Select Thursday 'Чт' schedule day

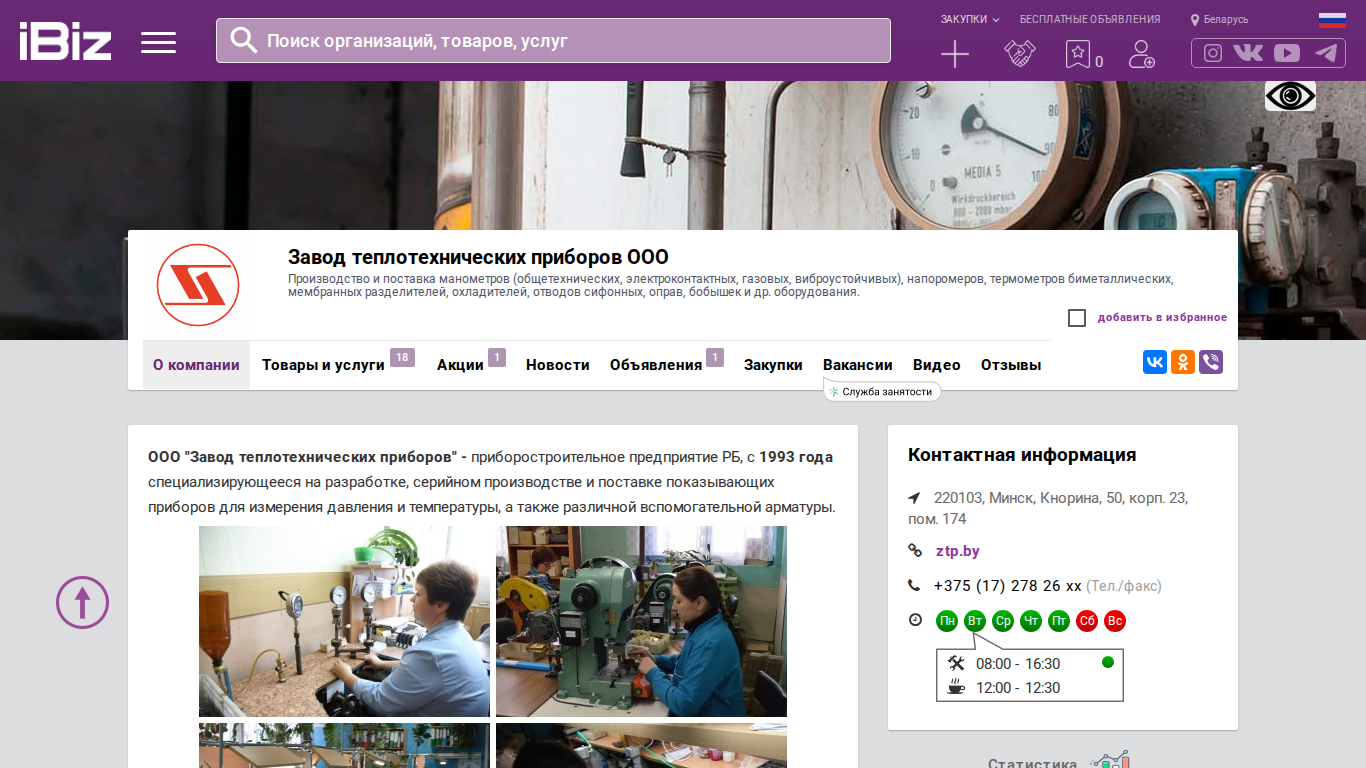[x=1031, y=621]
